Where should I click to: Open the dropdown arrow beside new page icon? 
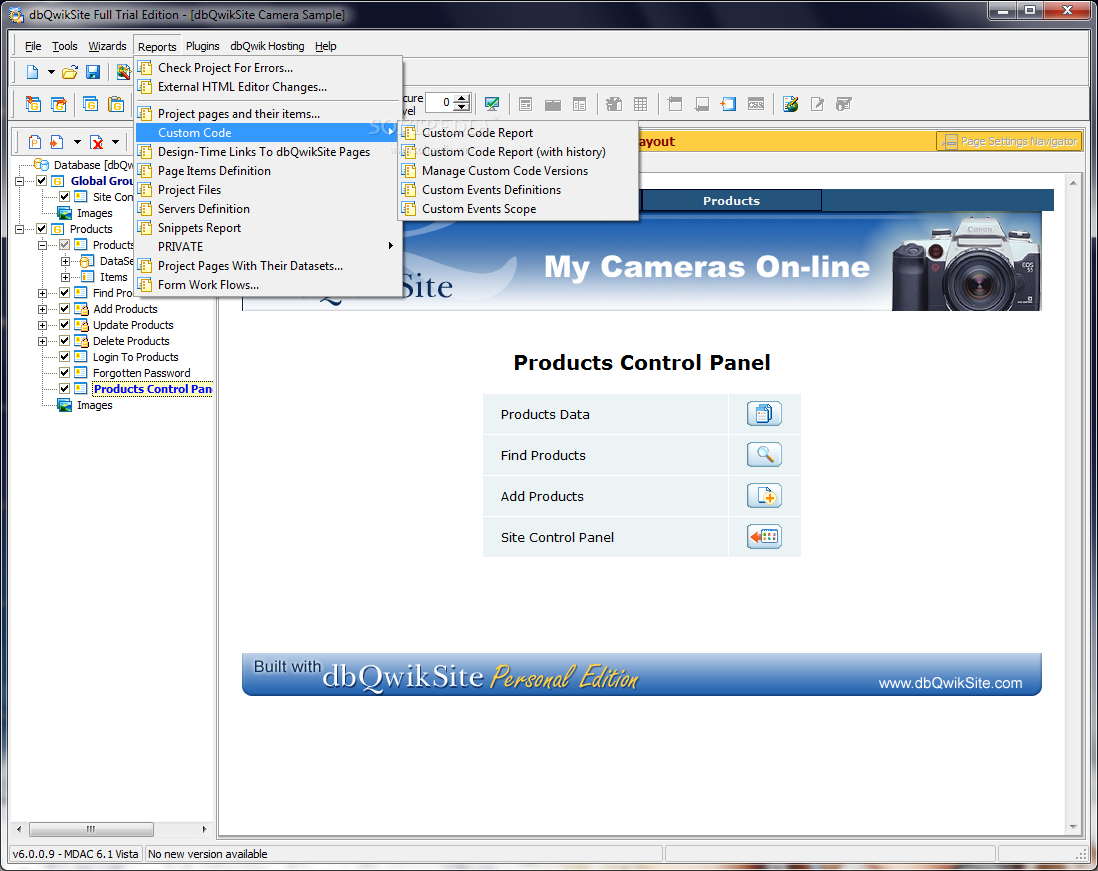[51, 71]
